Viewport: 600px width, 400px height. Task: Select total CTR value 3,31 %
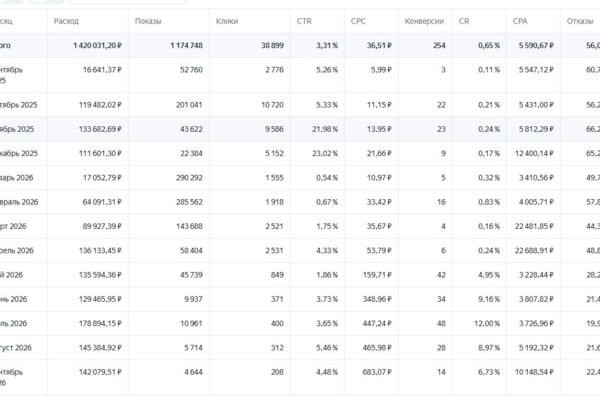(327, 46)
